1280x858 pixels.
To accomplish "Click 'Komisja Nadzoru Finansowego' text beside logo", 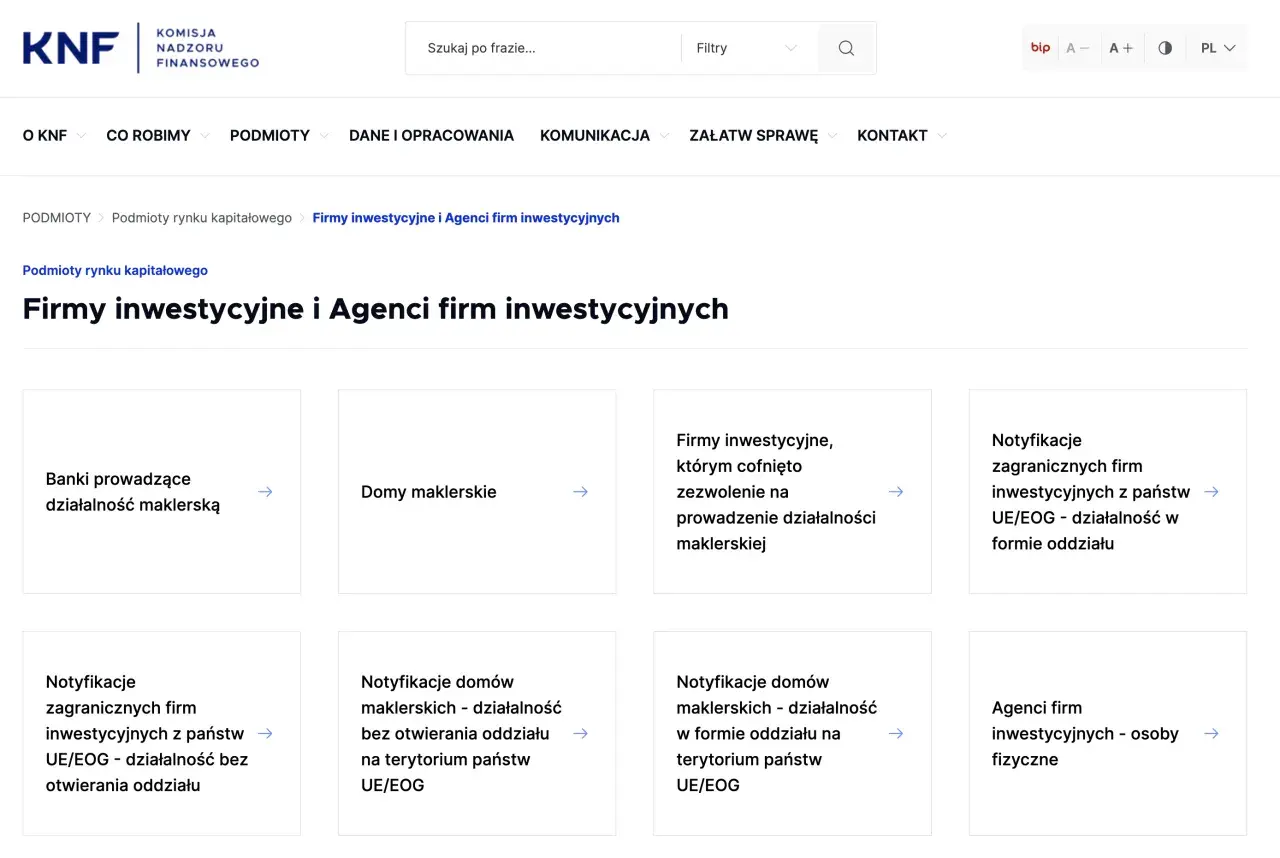I will [208, 48].
